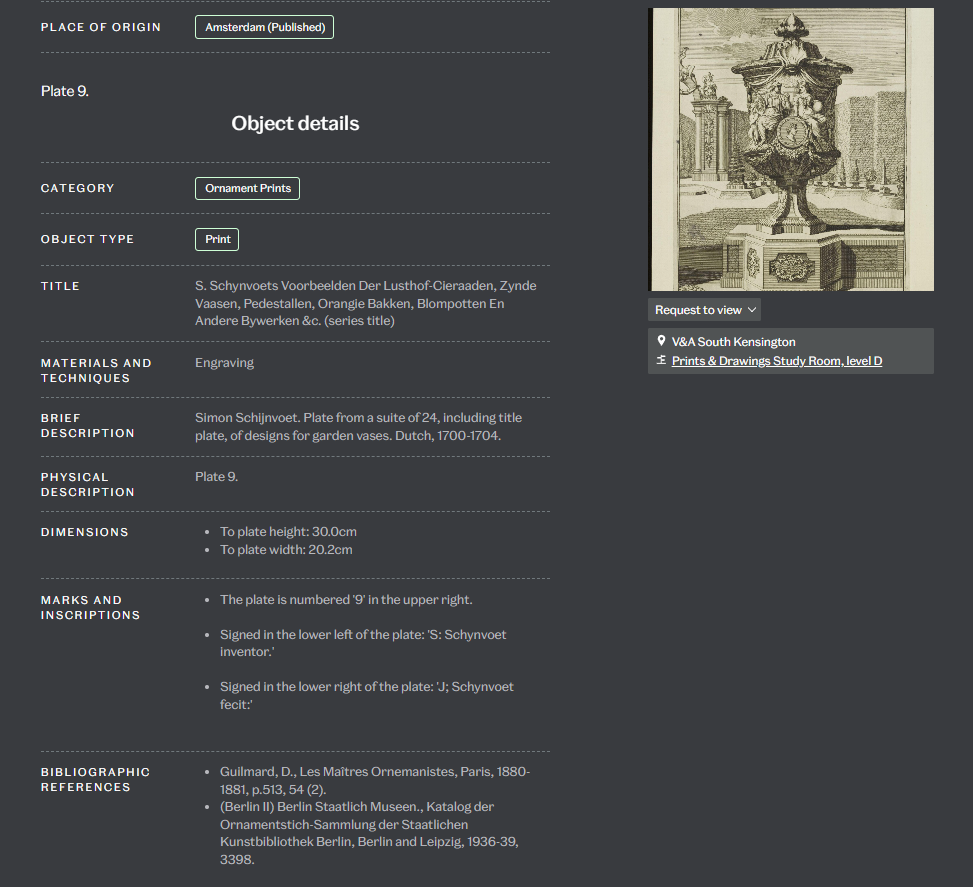Open the Request to view dropdown

[x=703, y=310]
